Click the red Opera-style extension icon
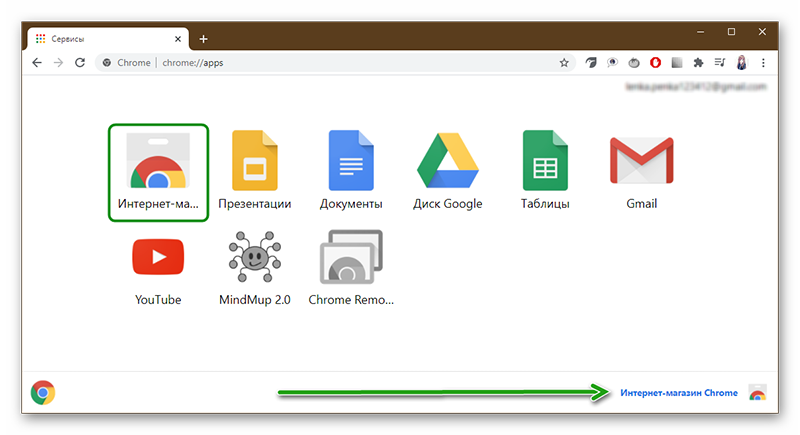This screenshot has width=800, height=435. pyautogui.click(x=656, y=63)
